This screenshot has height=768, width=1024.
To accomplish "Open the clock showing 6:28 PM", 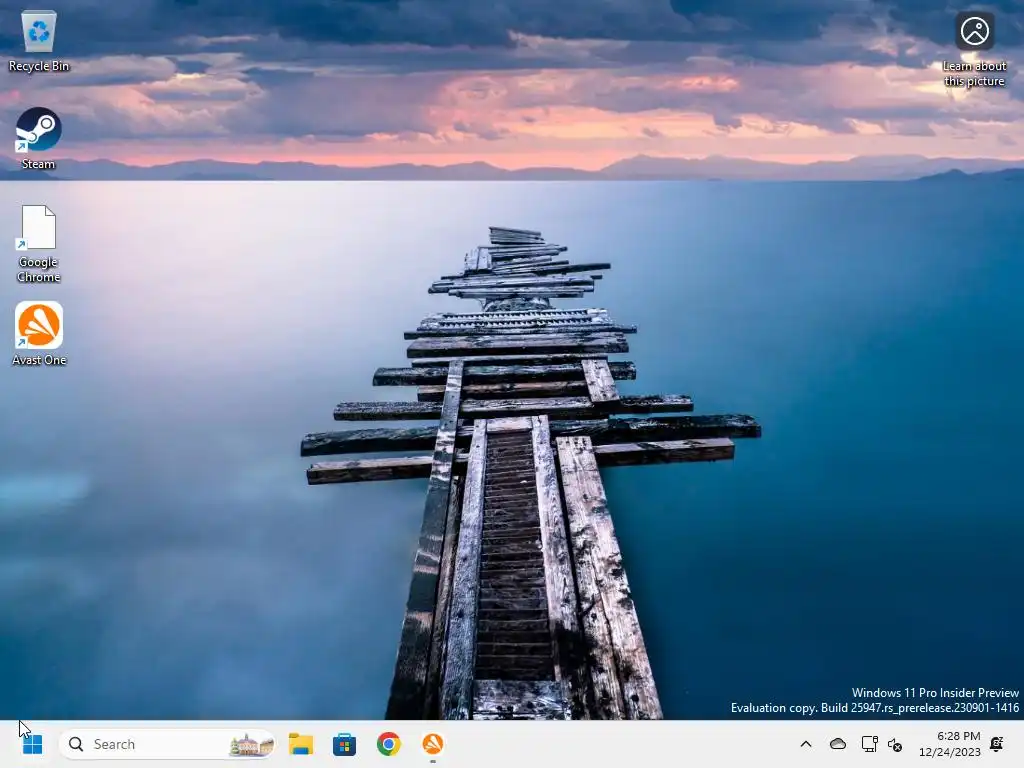I will coord(950,744).
